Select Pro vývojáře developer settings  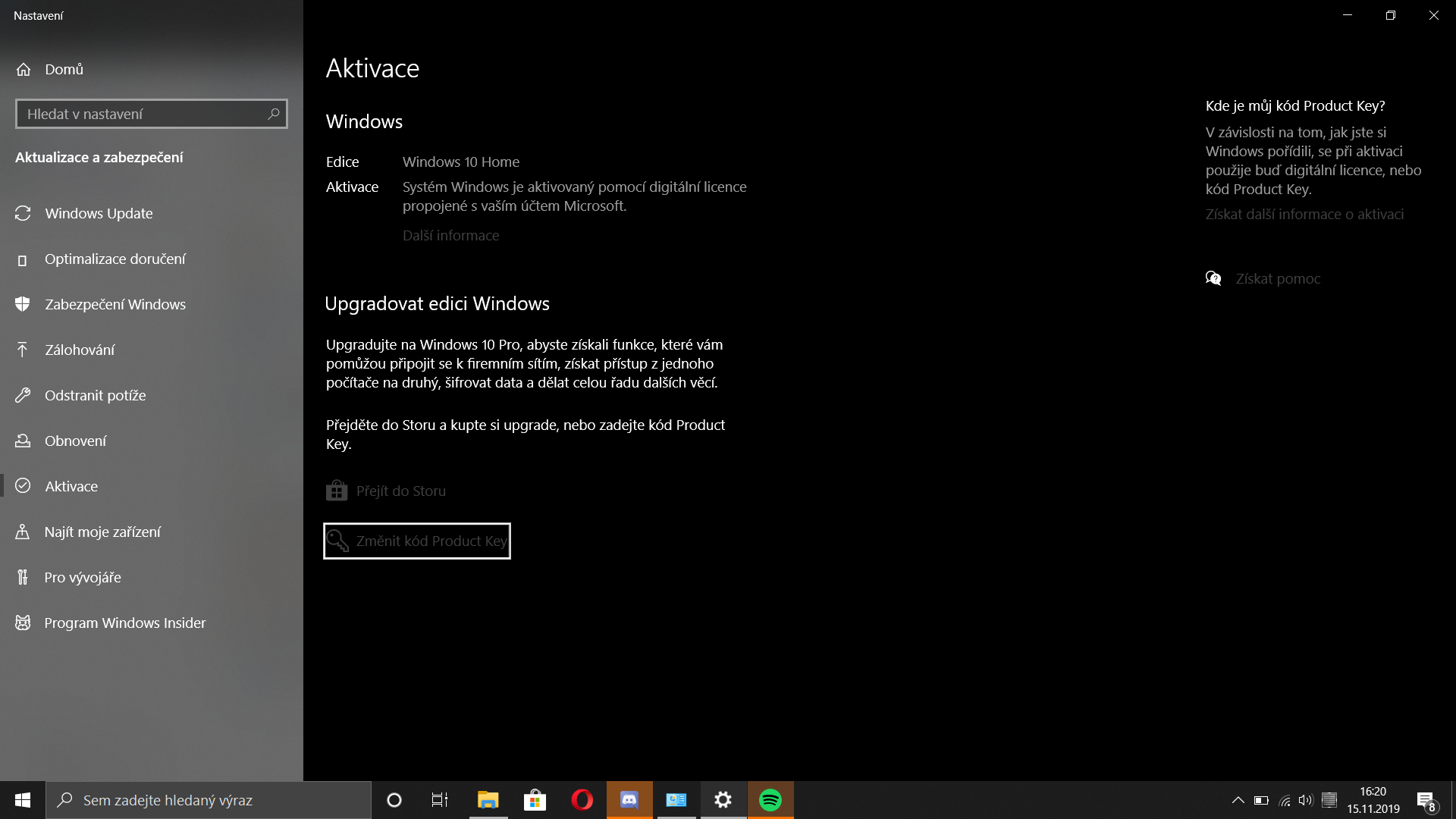[x=83, y=578]
